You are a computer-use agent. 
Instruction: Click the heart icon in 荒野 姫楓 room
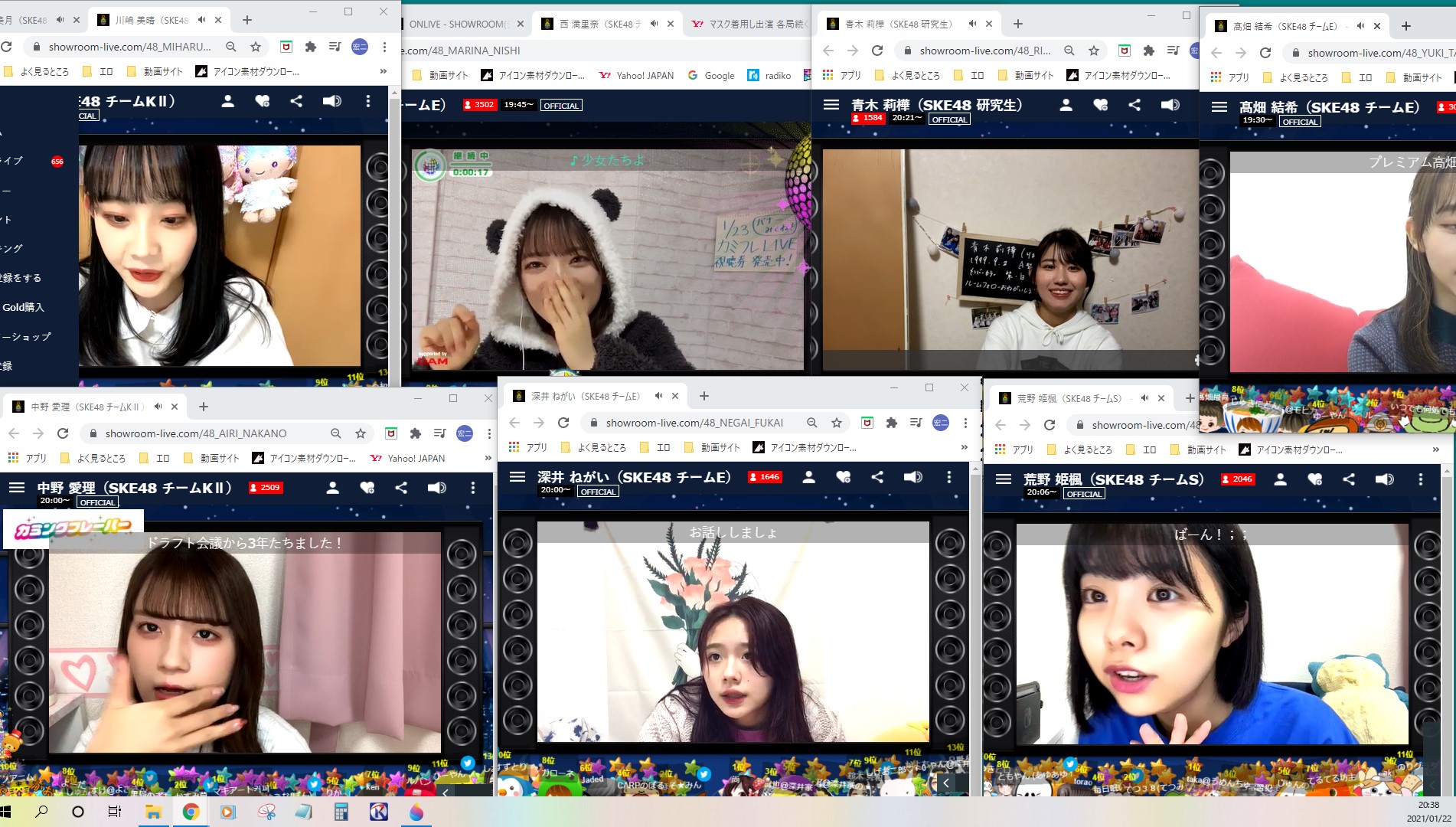click(1314, 479)
